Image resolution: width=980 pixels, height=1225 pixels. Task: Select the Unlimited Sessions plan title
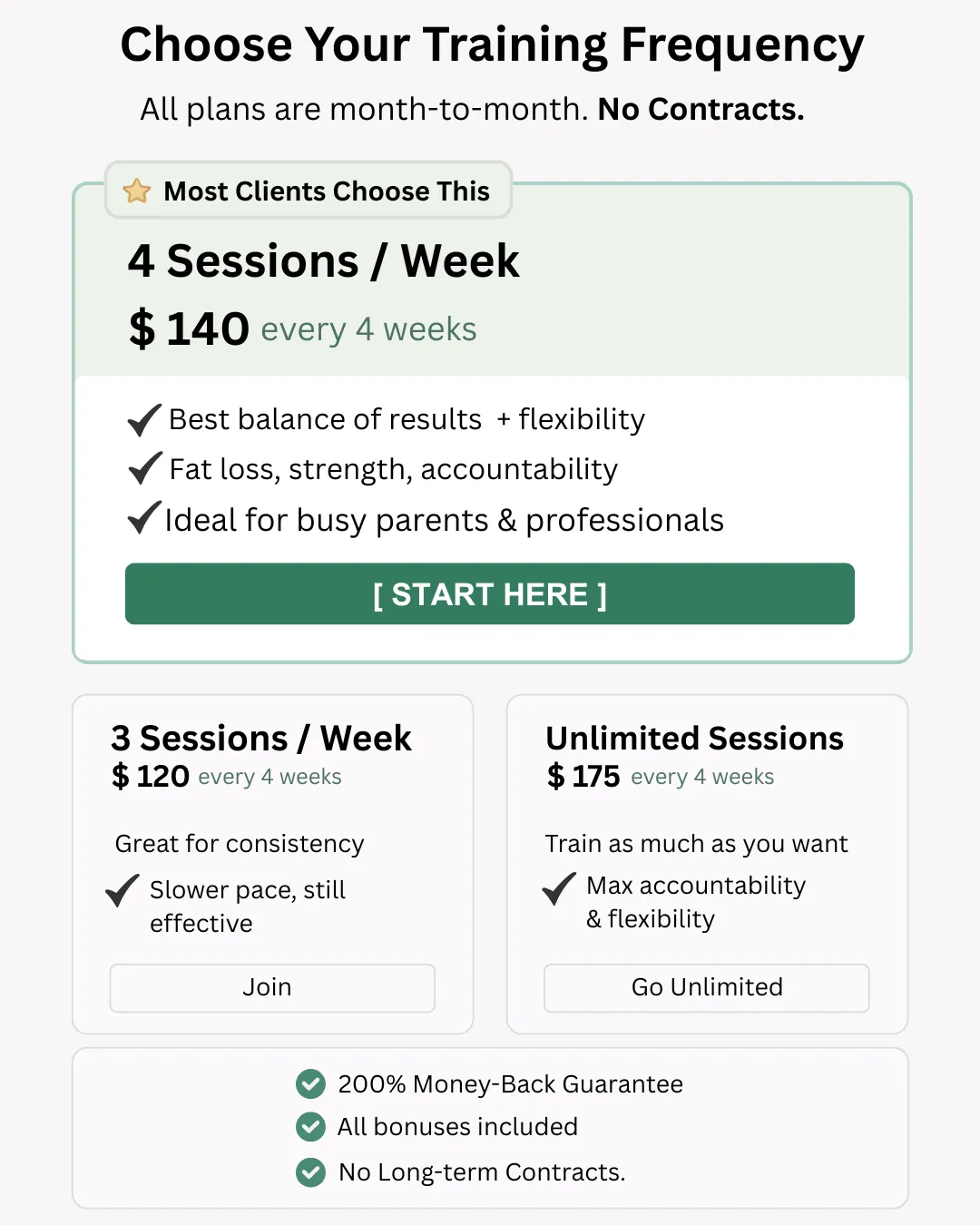pos(695,739)
